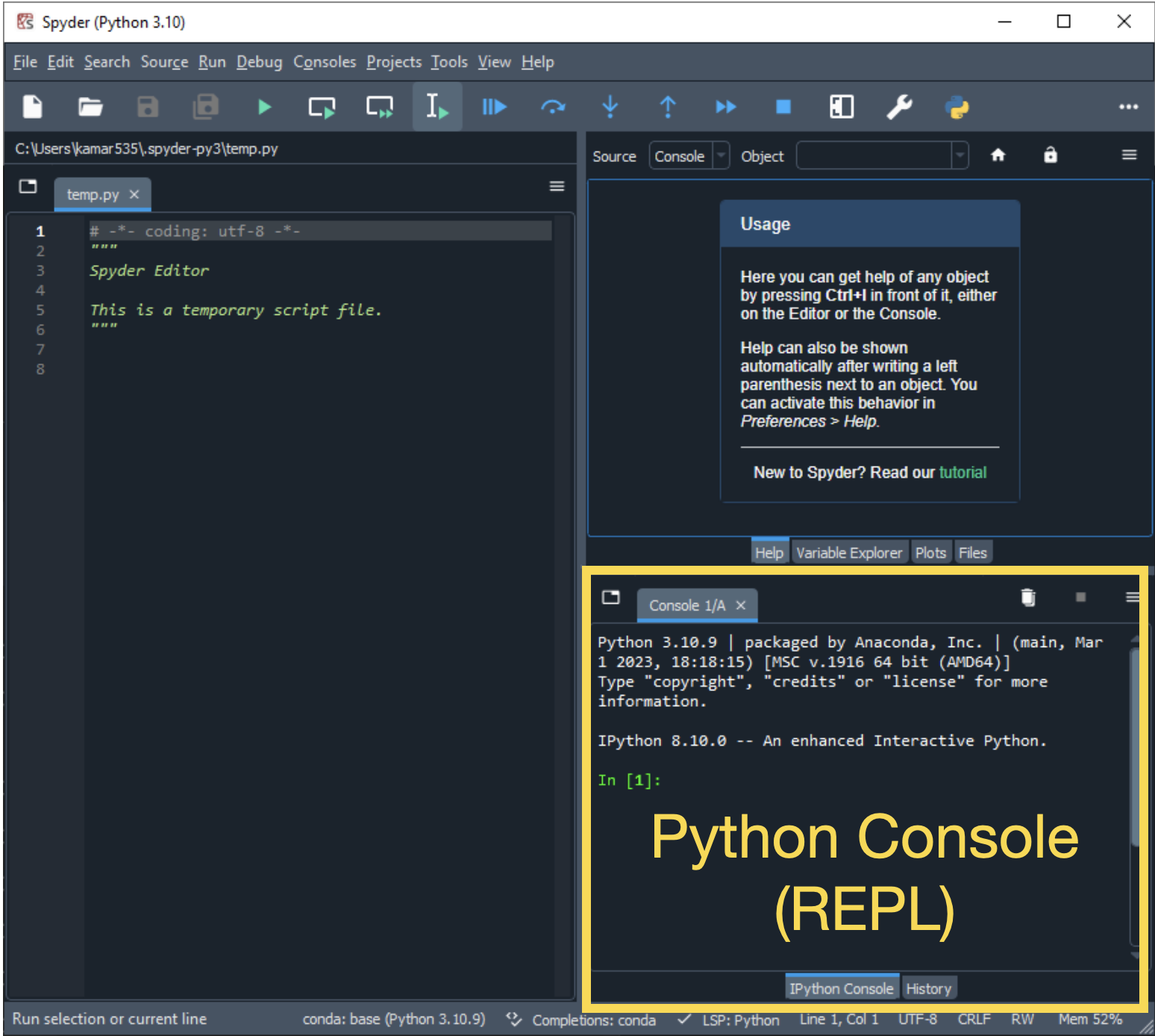Click LSP: Python status bar item
1155x1036 pixels.
pos(729,1019)
